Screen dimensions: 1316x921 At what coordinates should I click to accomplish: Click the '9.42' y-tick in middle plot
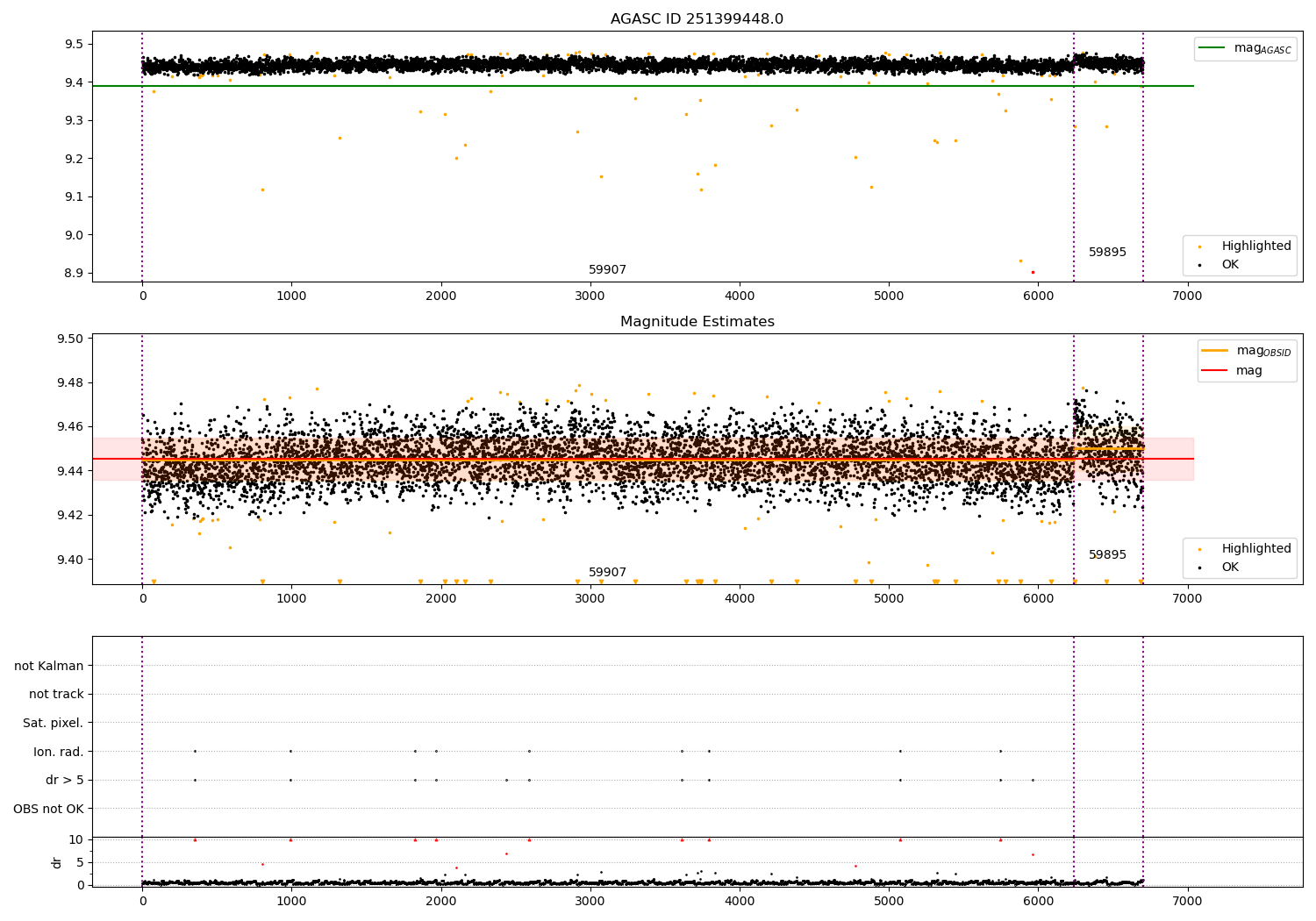pos(71,516)
